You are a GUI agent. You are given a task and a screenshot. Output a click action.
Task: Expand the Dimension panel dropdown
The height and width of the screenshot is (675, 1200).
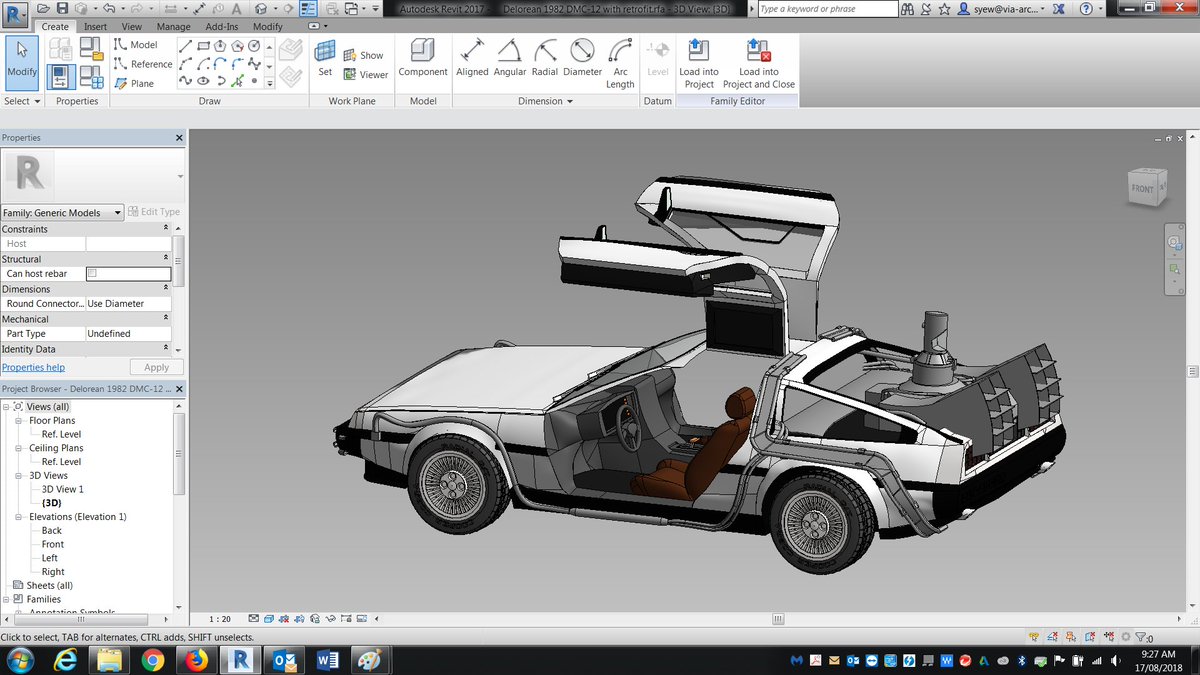[546, 101]
